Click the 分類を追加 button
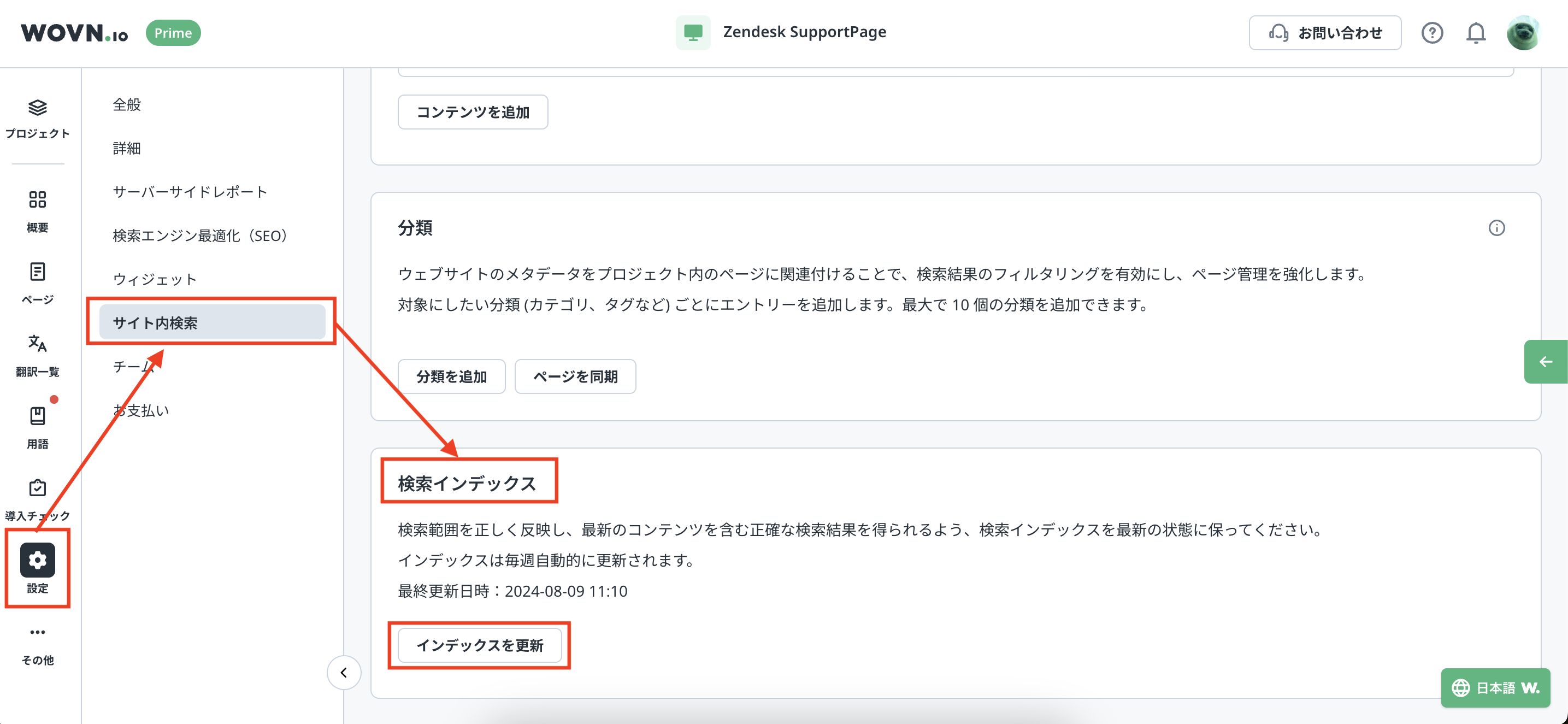1568x724 pixels. (451, 377)
